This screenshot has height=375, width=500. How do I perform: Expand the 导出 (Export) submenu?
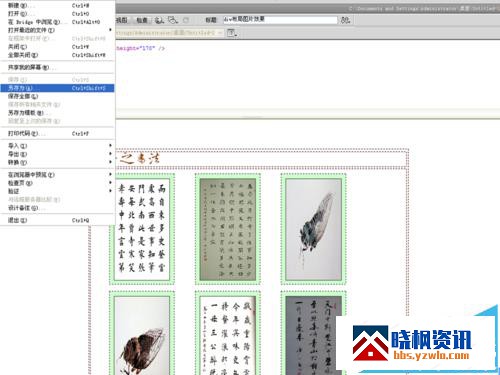[57, 154]
